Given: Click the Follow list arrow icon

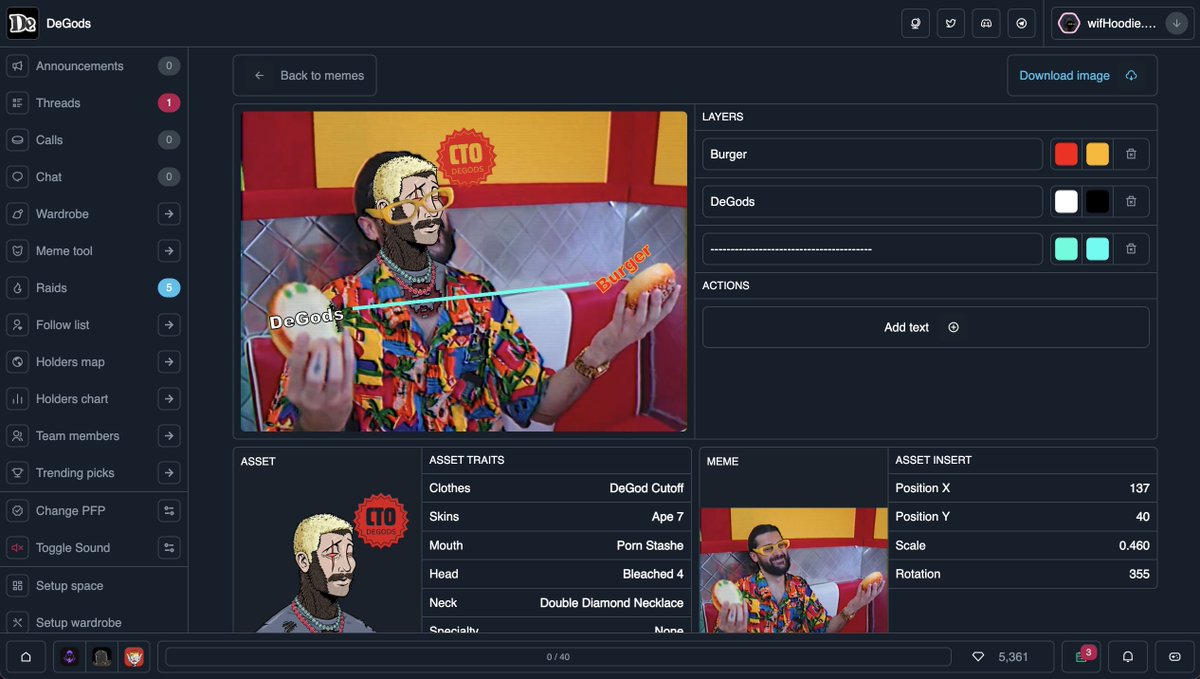Looking at the screenshot, I should [x=169, y=325].
